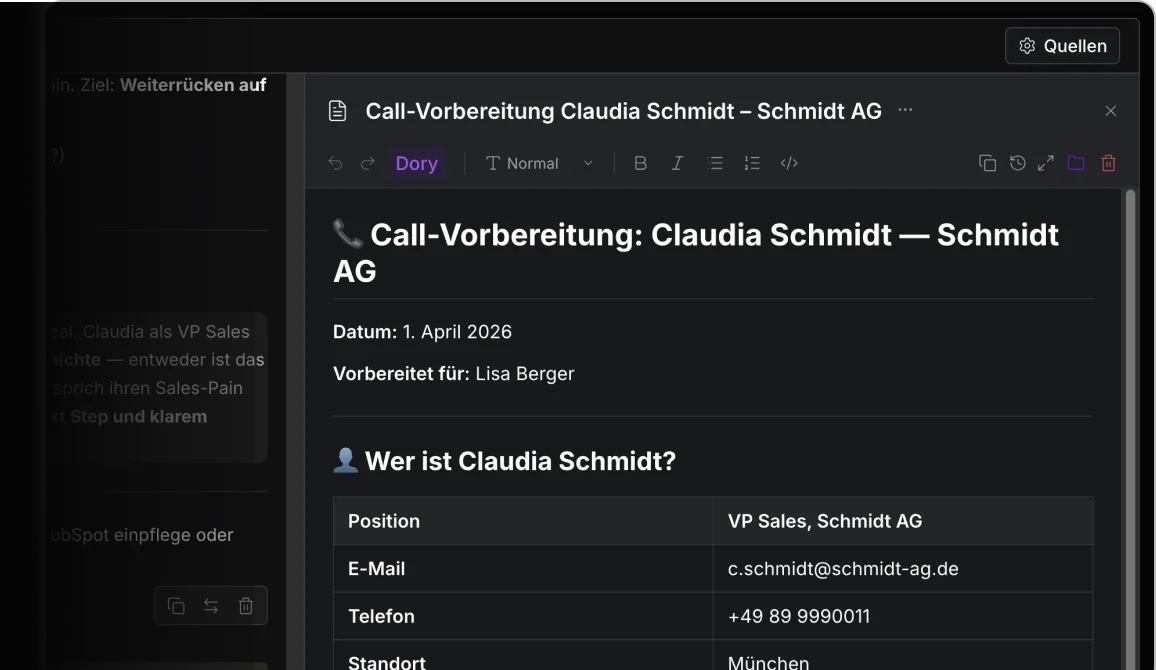Copy the document using the toolbar copy icon
This screenshot has height=670, width=1156.
point(987,163)
